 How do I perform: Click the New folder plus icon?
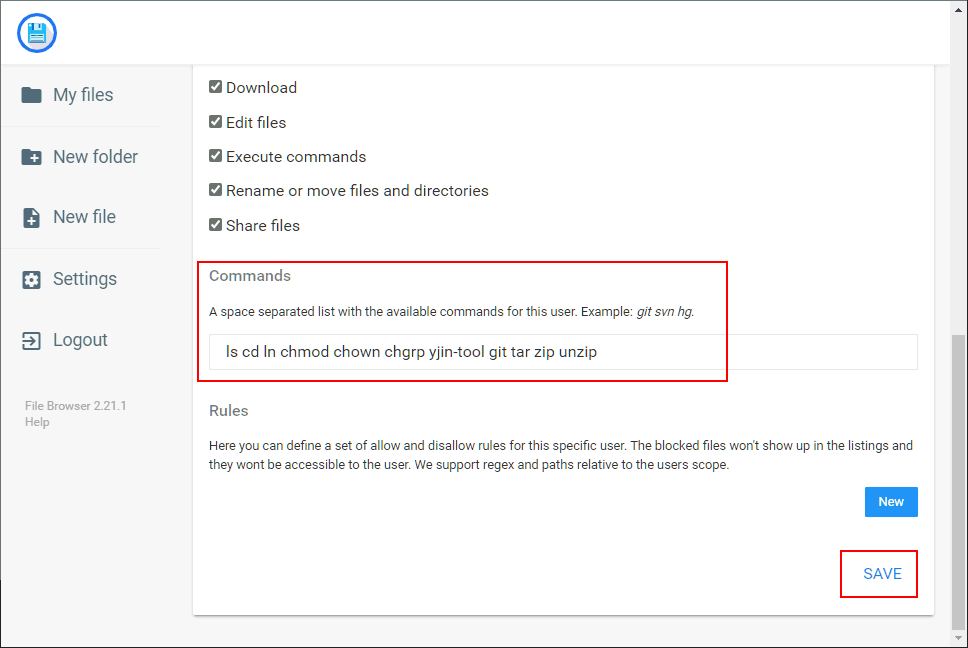(32, 157)
